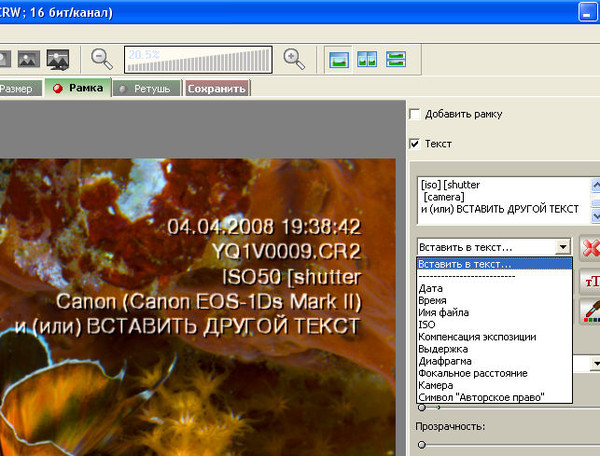Open the Ретушь tab
The image size is (600, 456).
click(x=147, y=89)
